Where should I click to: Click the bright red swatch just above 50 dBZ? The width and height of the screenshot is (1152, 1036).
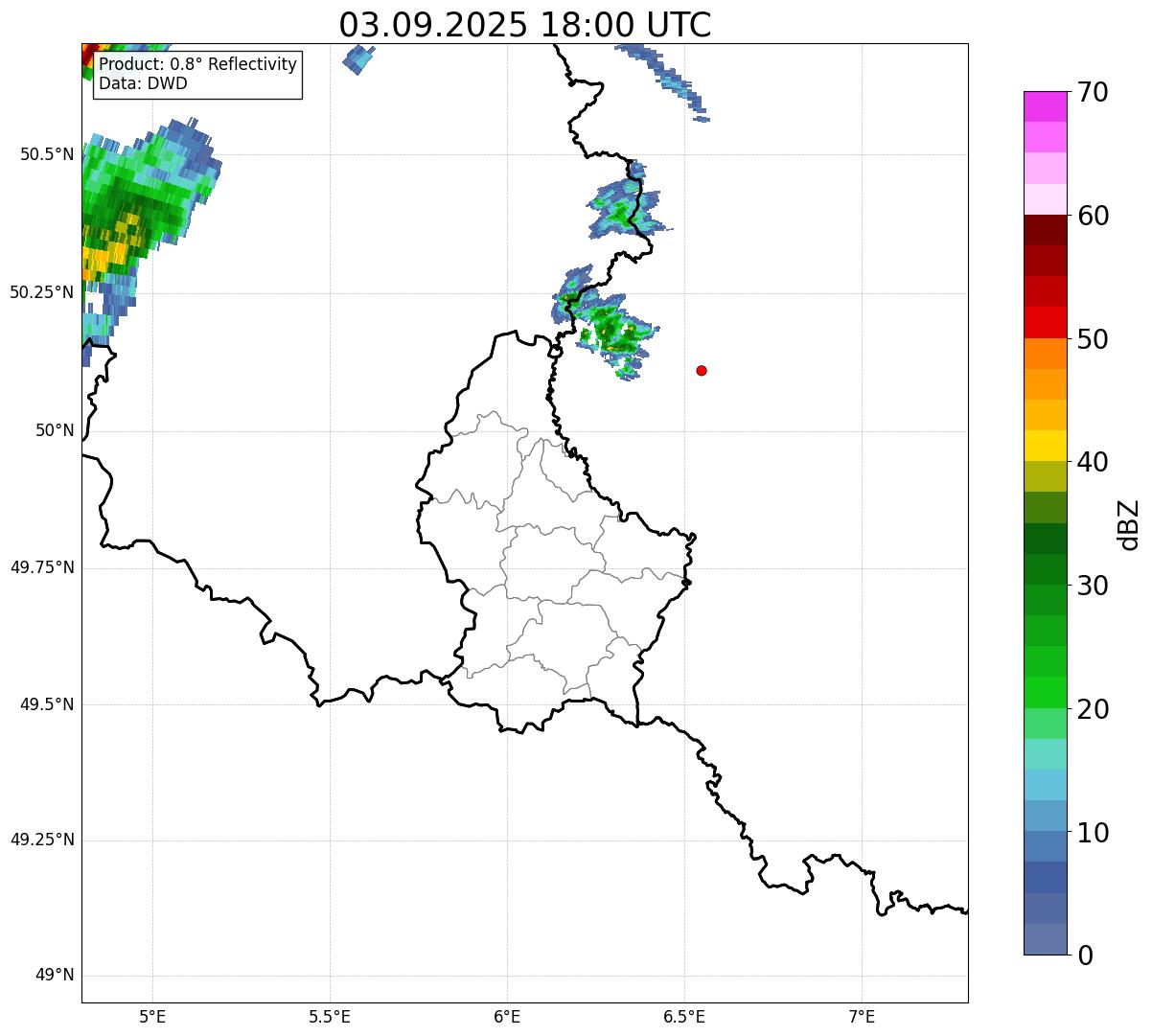pyautogui.click(x=1046, y=323)
